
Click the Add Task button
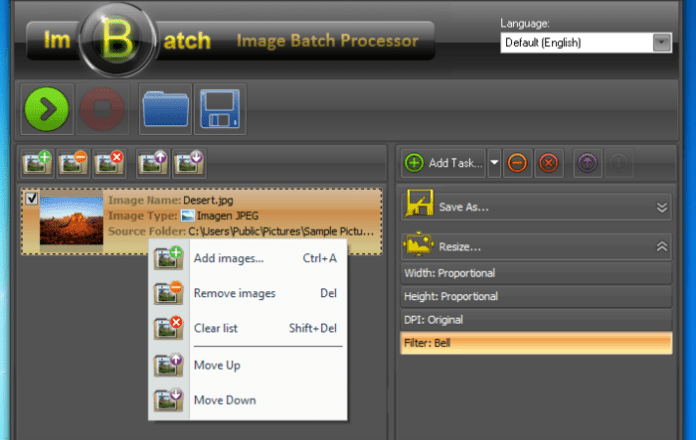pyautogui.click(x=444, y=163)
